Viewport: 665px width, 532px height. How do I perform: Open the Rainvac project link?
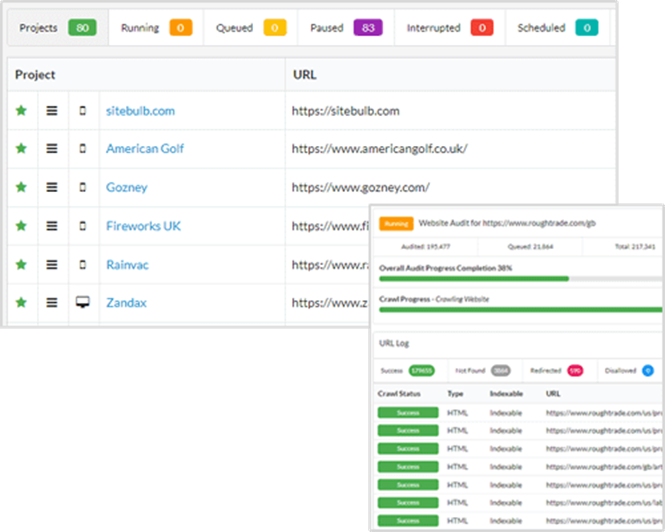(127, 265)
